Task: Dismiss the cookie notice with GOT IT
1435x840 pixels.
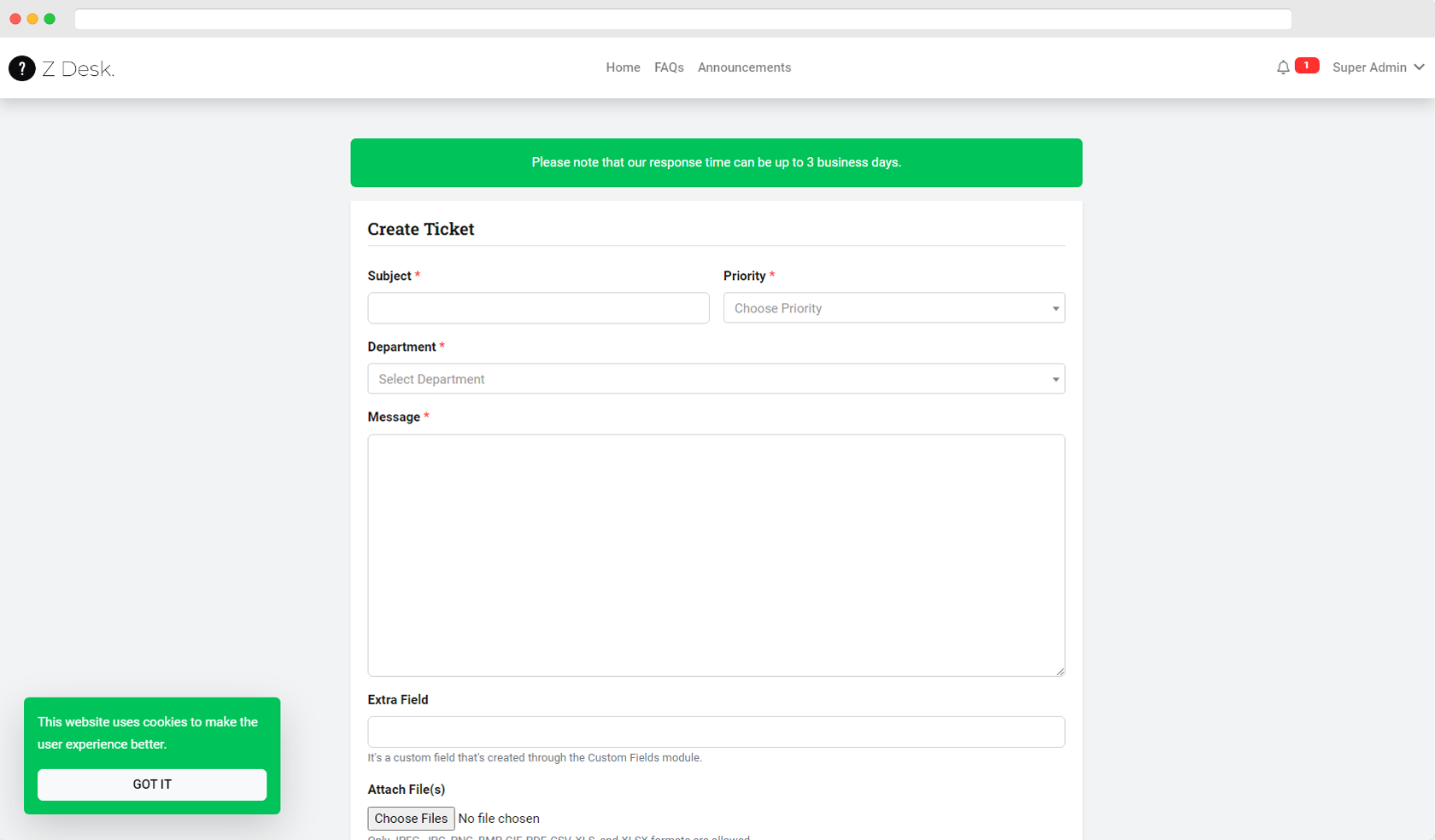Action: 151,784
